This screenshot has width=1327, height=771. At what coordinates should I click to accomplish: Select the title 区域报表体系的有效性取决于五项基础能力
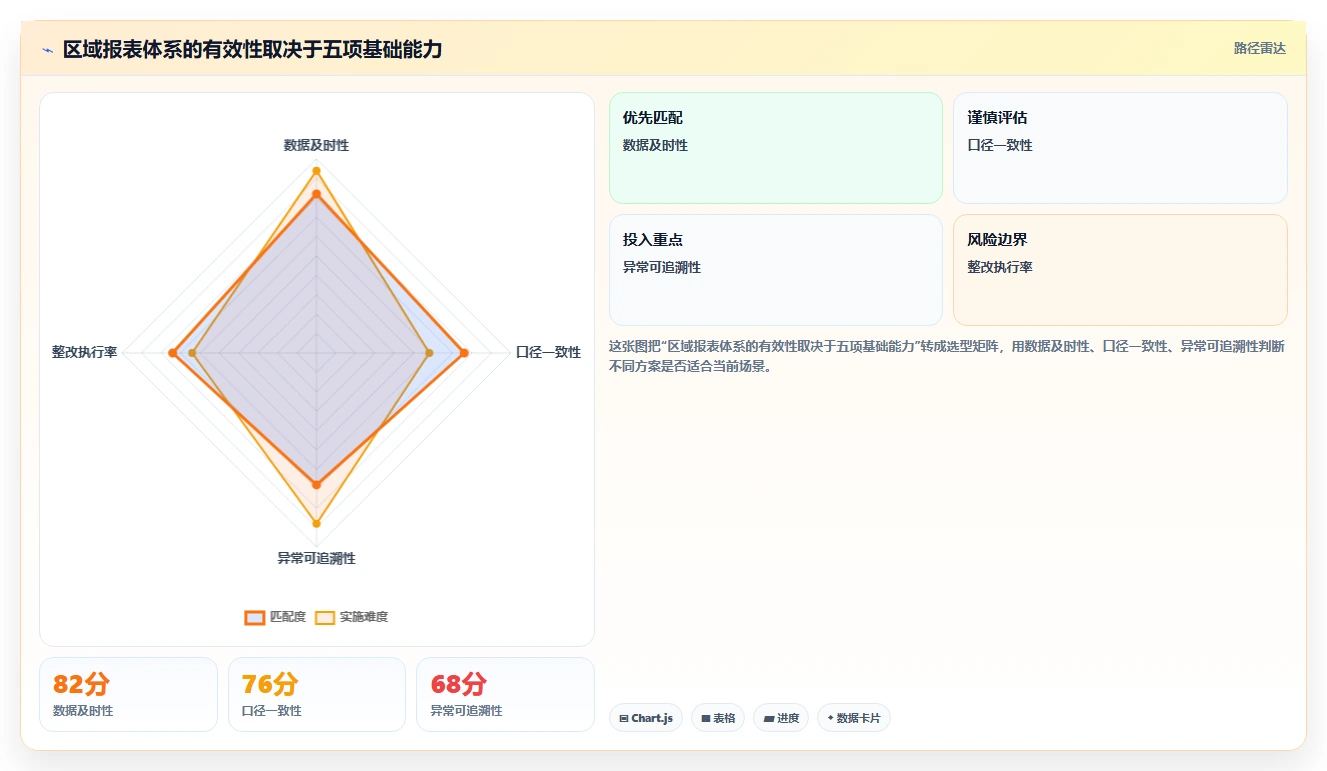tap(252, 49)
